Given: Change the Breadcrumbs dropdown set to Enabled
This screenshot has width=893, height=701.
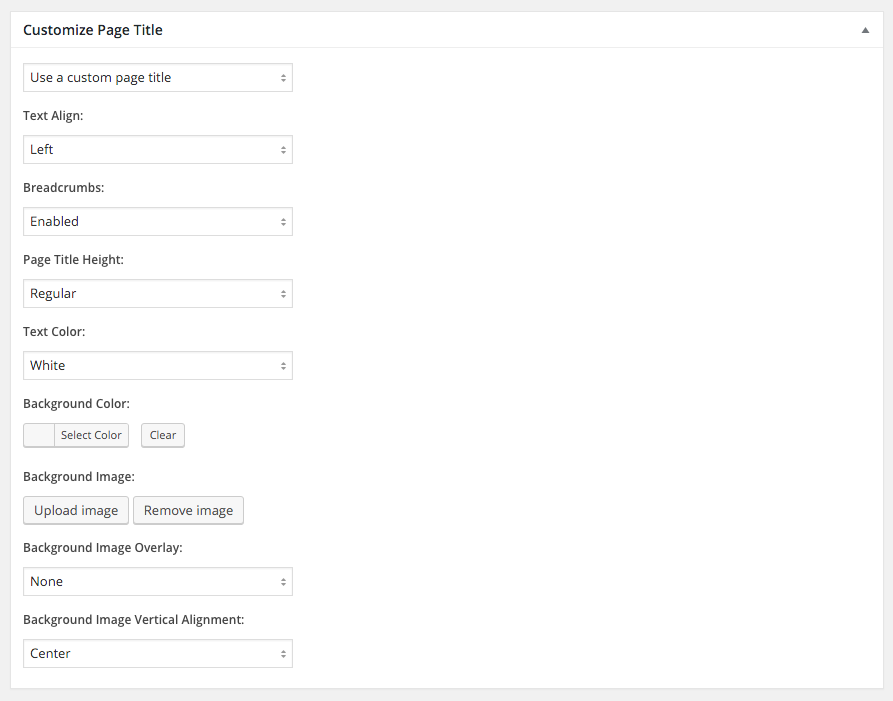Looking at the screenshot, I should pos(158,222).
